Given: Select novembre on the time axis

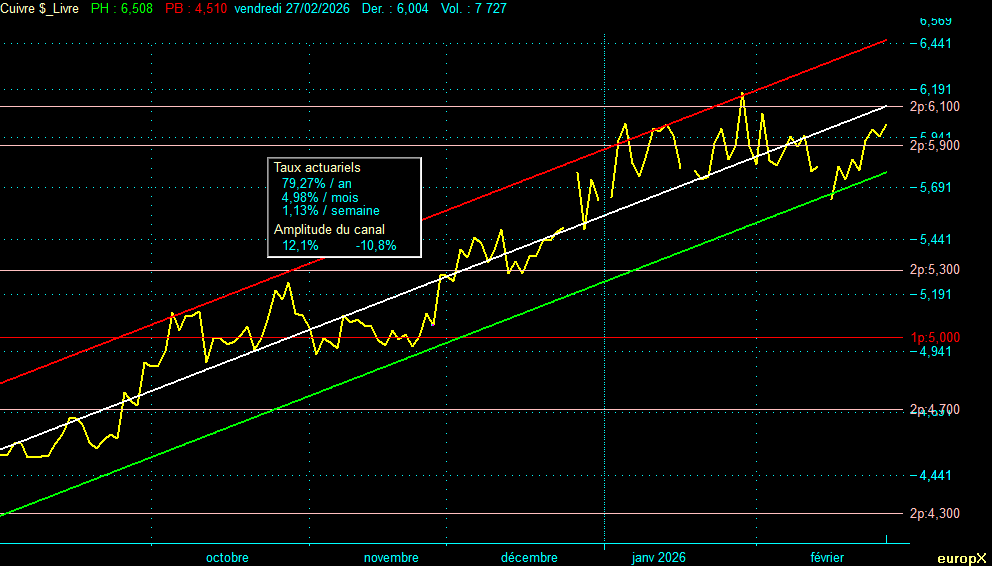Looking at the screenshot, I should 391,557.
